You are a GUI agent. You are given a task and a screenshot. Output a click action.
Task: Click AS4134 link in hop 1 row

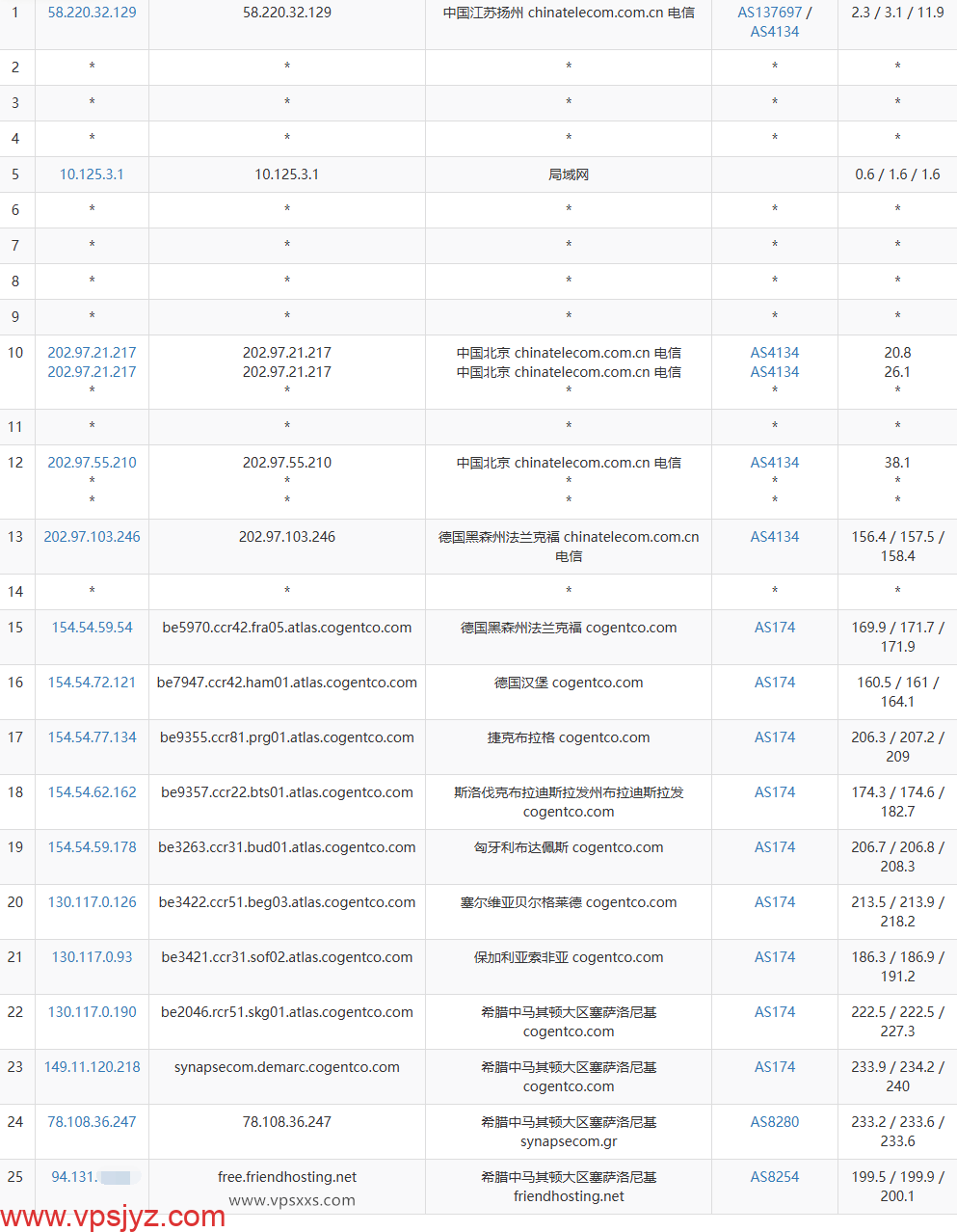coord(775,32)
